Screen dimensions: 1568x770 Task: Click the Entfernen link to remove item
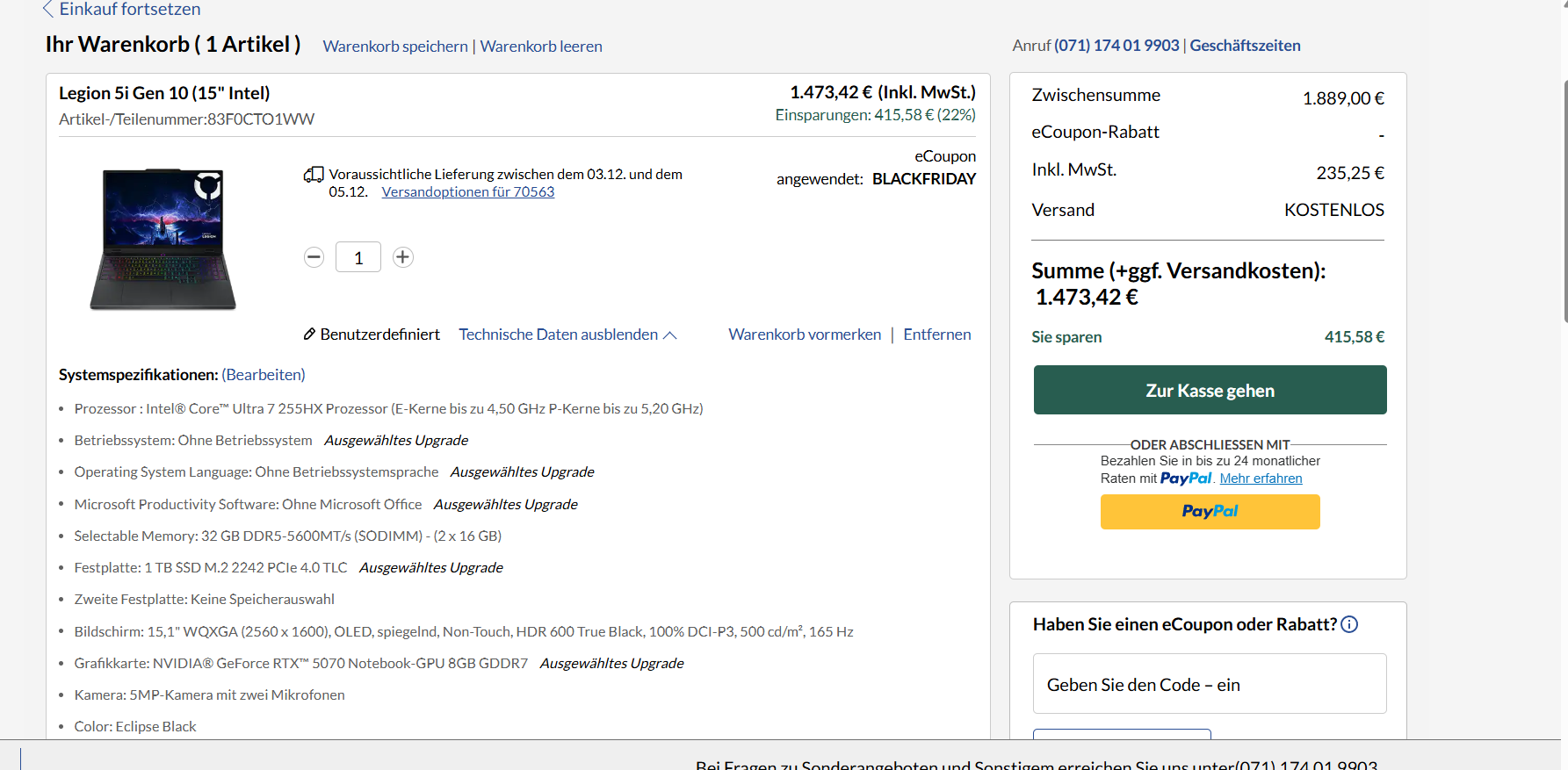pos(936,335)
